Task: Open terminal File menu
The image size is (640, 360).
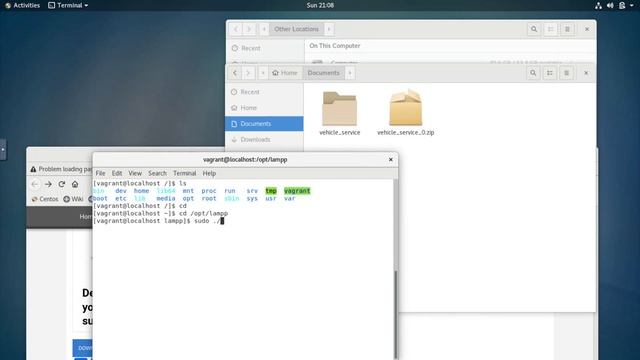Action: point(100,173)
